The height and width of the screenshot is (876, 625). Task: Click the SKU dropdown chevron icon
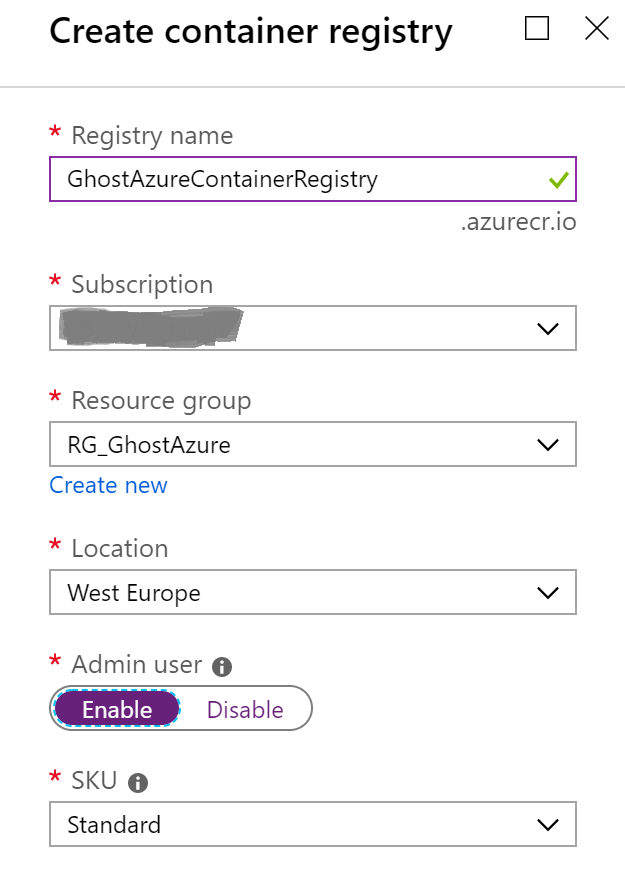pos(548,824)
